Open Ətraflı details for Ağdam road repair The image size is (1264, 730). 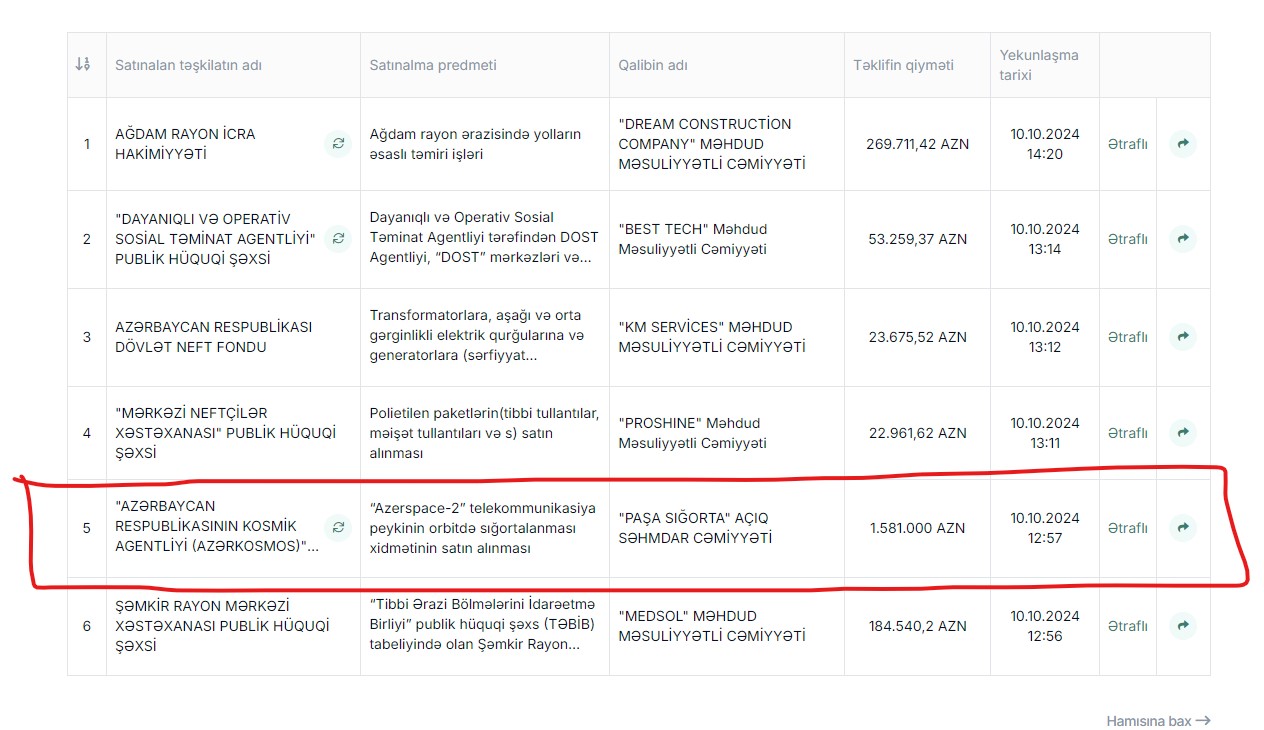coord(1127,144)
